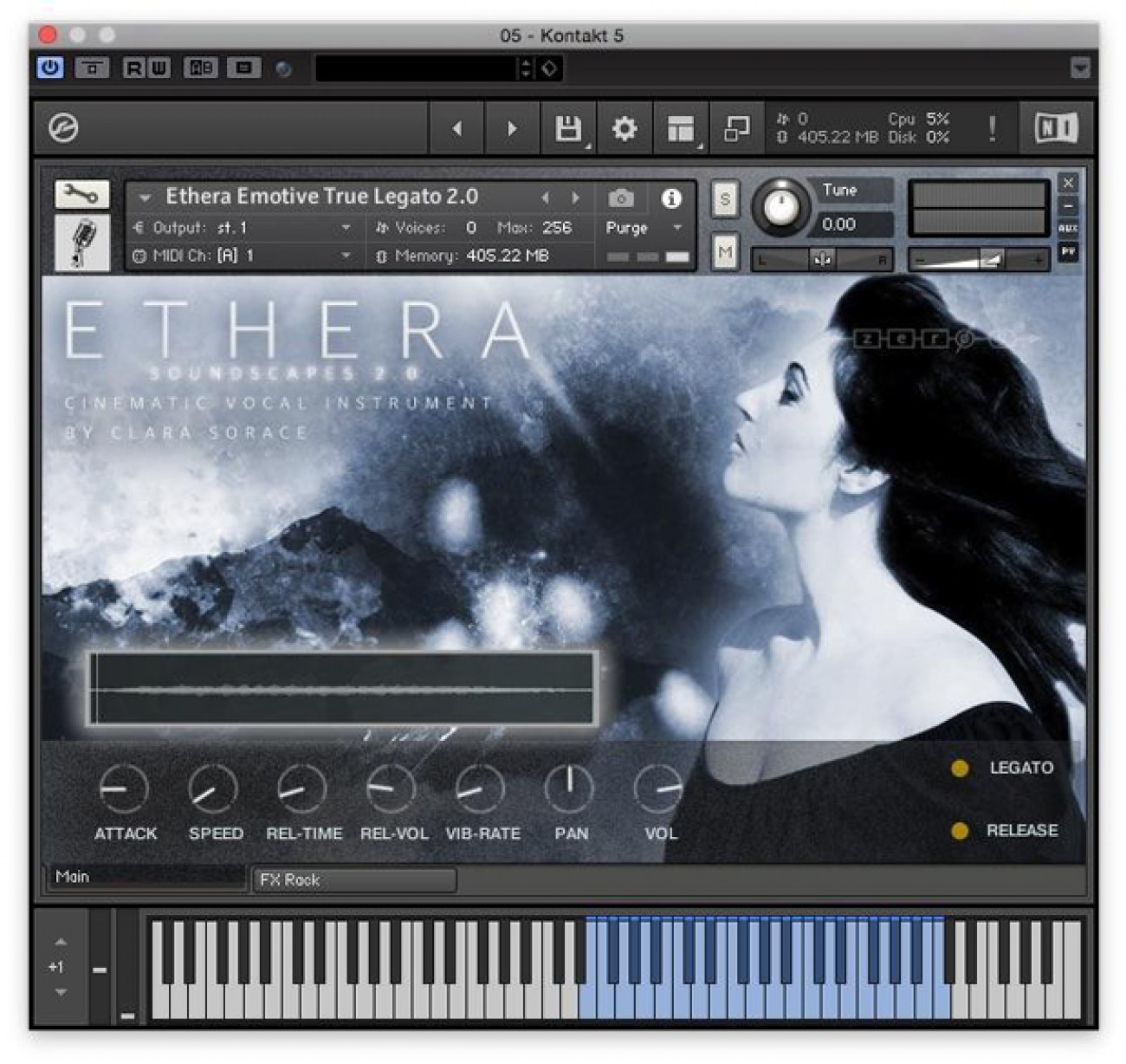The image size is (1126, 1064).
Task: Click the minimize view resize icon
Action: coord(736,129)
